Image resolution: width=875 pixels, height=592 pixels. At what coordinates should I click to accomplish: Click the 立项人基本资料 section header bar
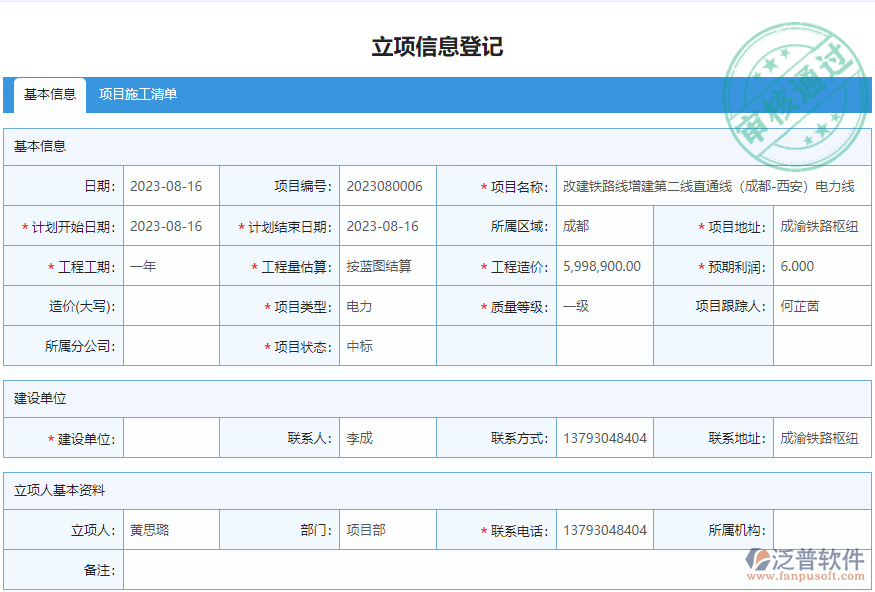[437, 490]
